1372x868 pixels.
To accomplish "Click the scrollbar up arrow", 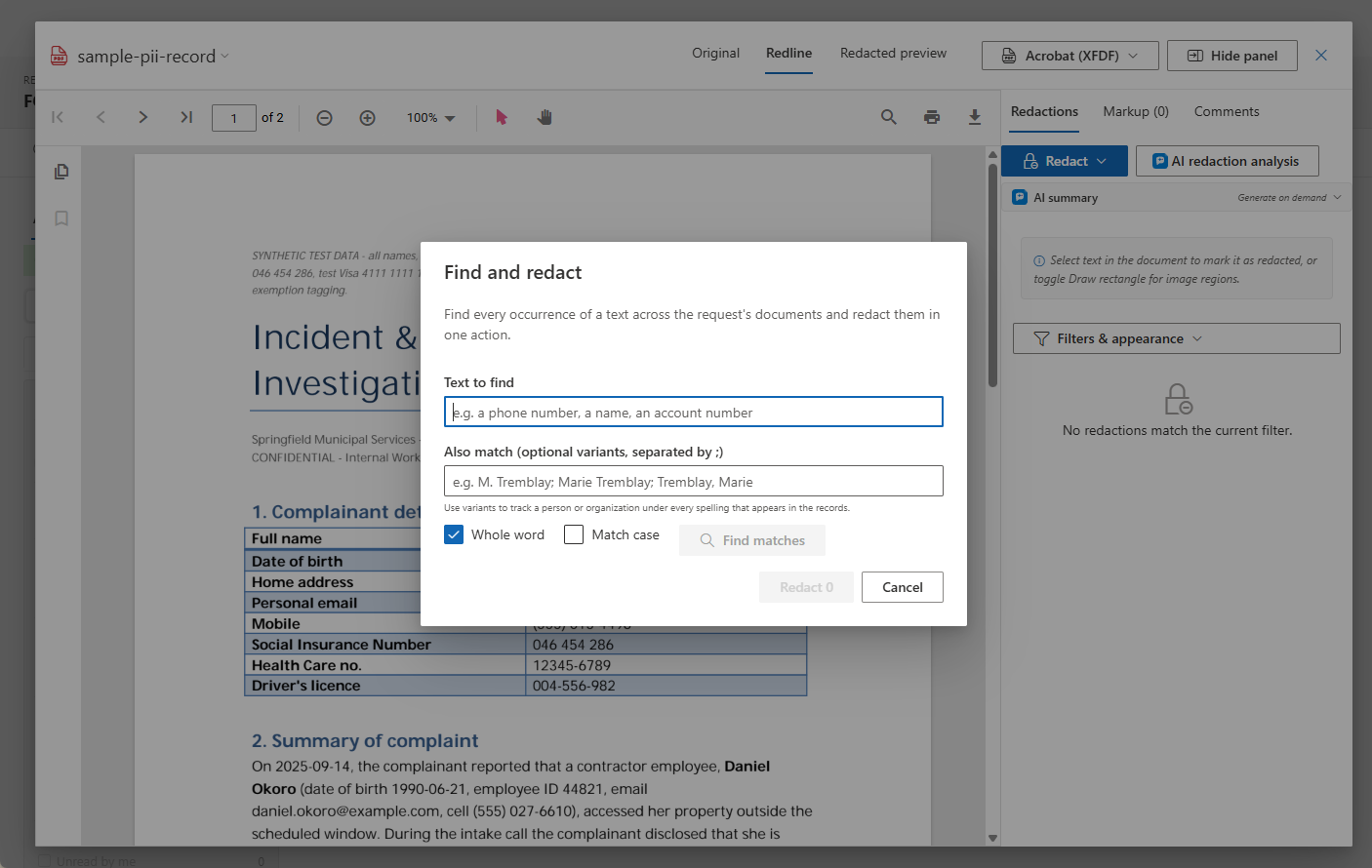I will [992, 154].
